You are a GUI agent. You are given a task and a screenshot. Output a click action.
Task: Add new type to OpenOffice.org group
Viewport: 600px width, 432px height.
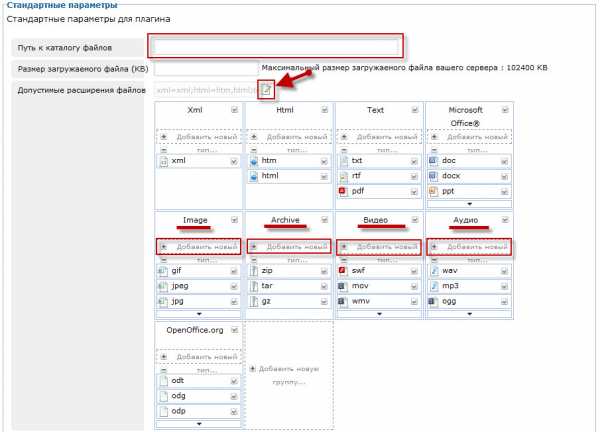pos(199,357)
